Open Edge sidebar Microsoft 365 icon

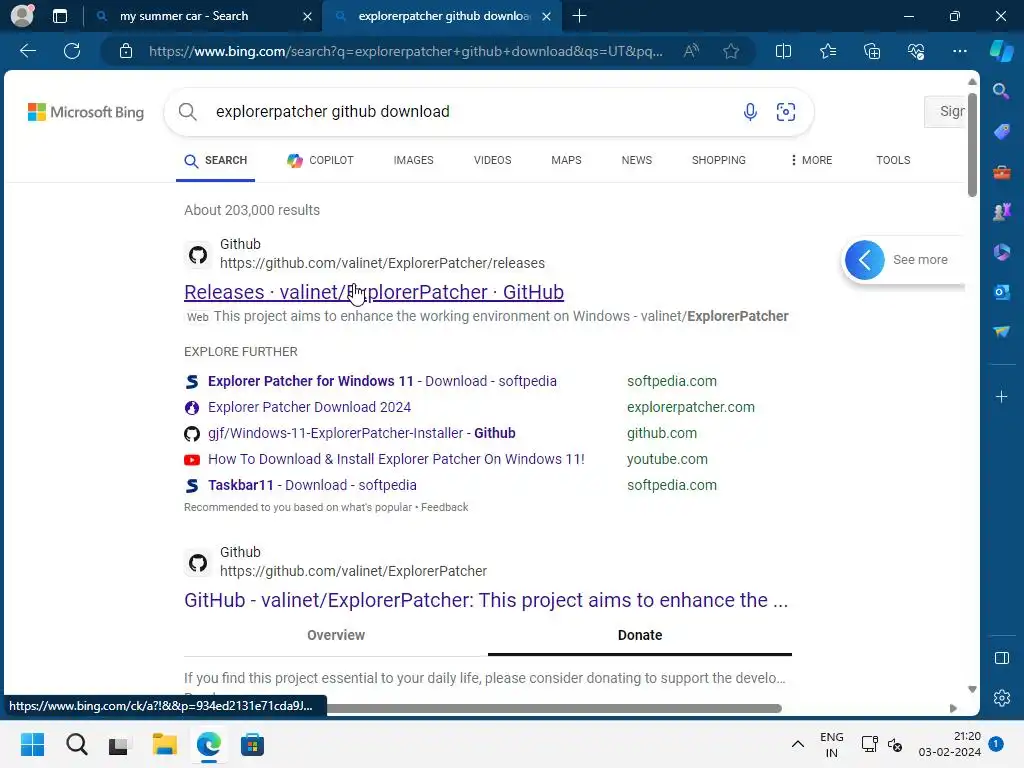[1000, 252]
